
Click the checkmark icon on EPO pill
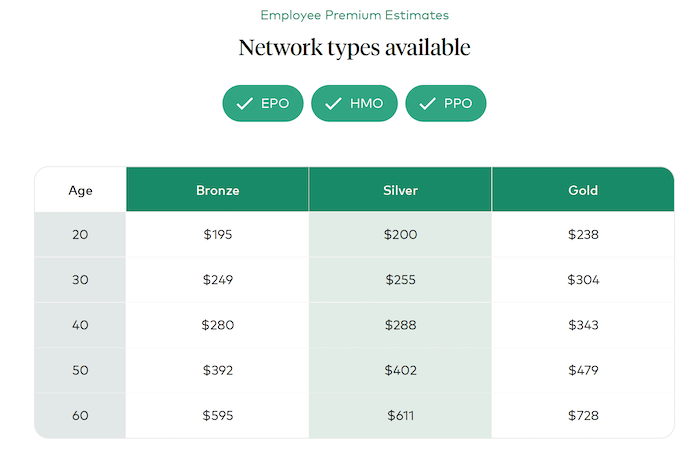click(244, 104)
